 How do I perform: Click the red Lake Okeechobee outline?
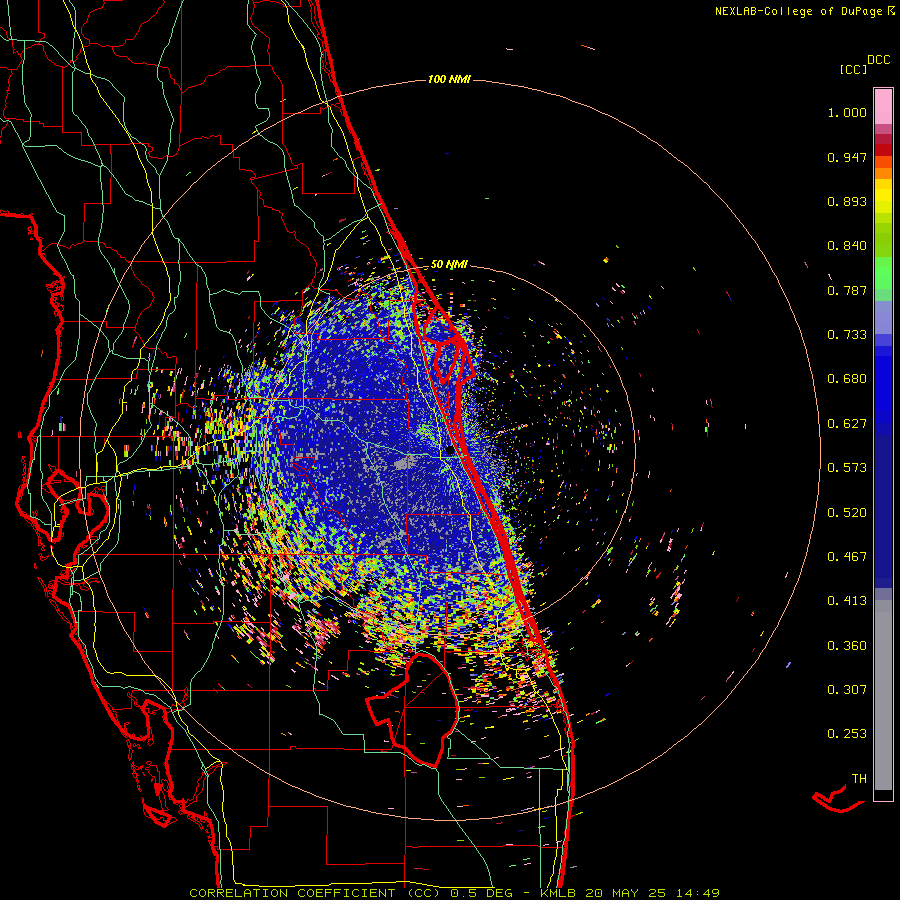tap(413, 709)
